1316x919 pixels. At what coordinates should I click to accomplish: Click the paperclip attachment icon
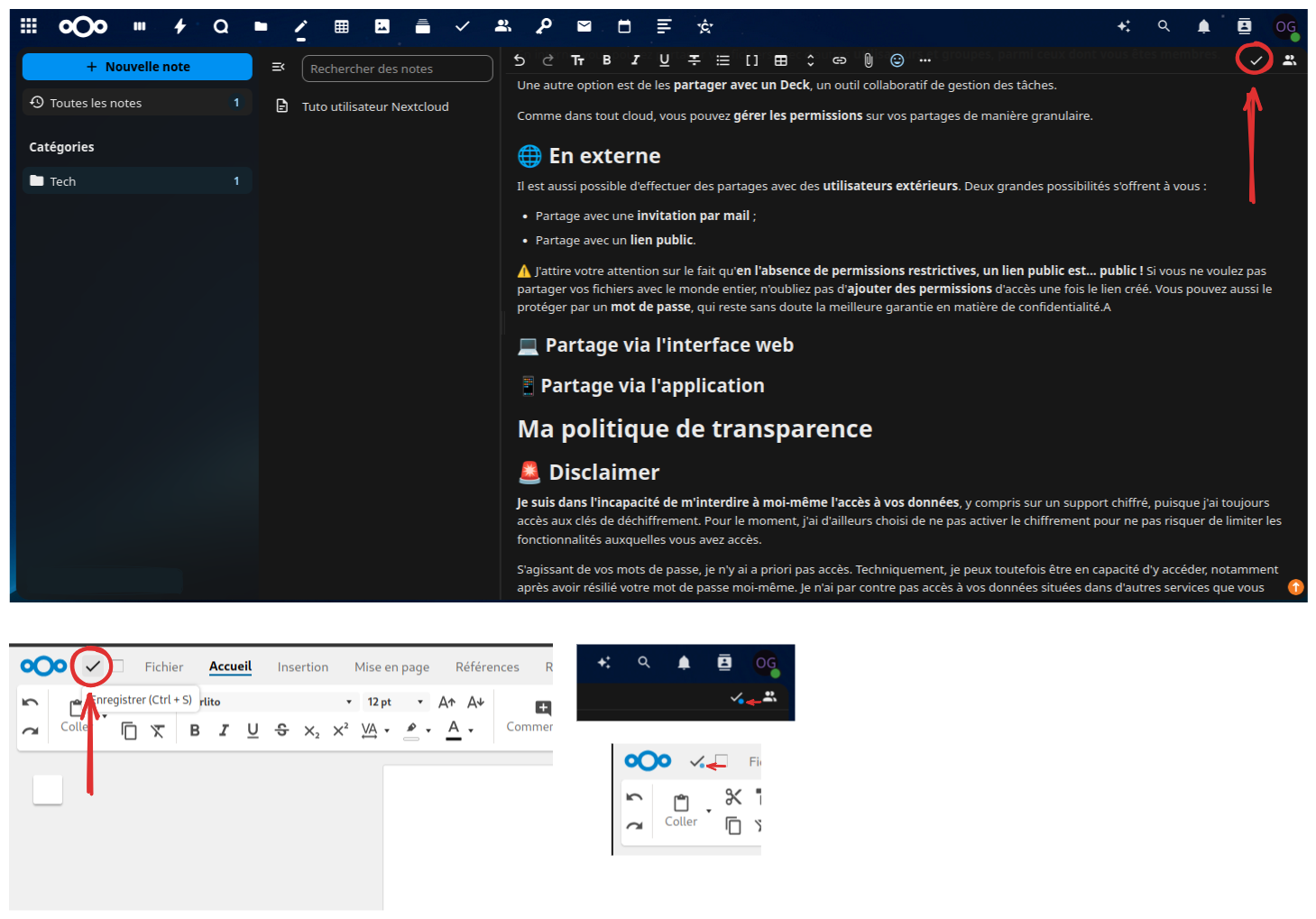tap(868, 60)
